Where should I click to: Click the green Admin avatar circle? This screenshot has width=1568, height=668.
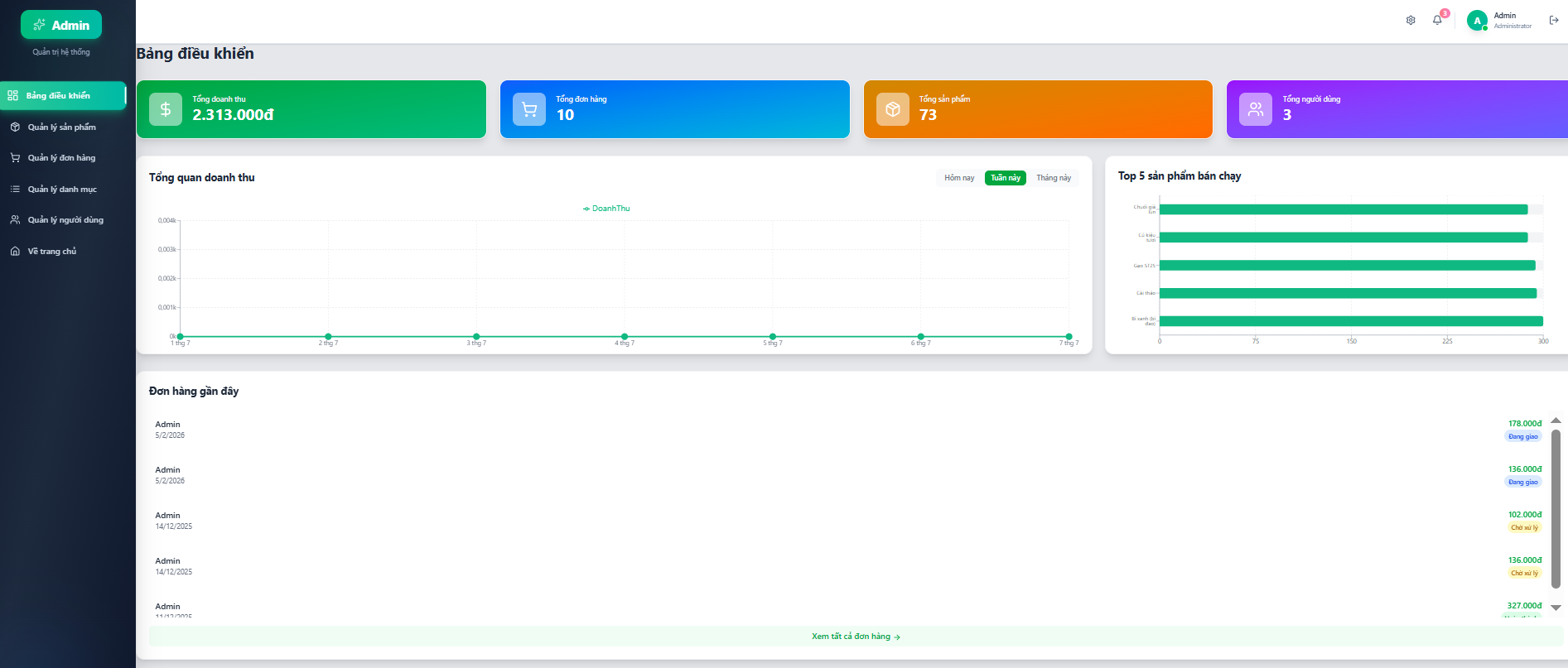pos(1477,21)
